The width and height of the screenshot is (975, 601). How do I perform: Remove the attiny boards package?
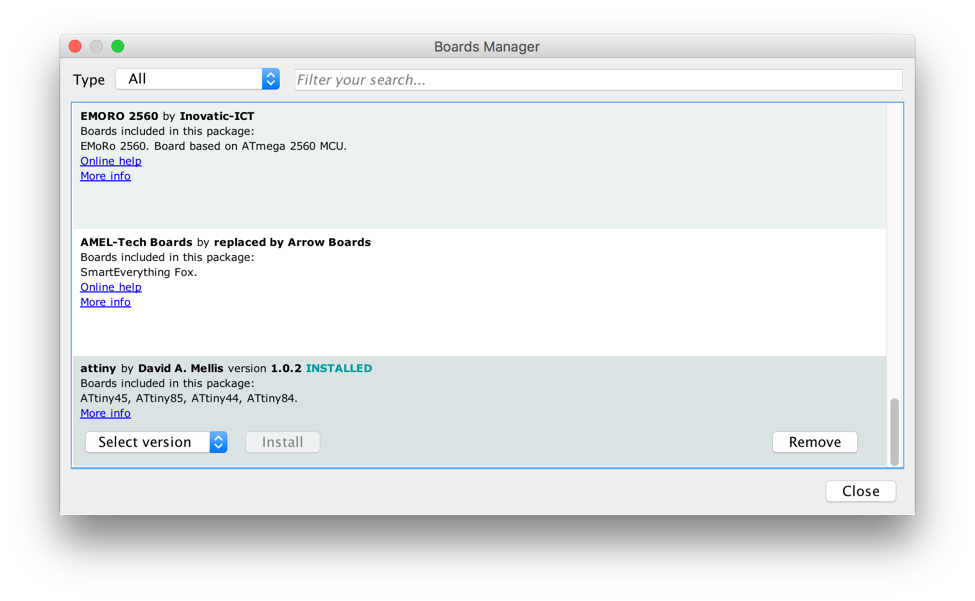click(815, 442)
